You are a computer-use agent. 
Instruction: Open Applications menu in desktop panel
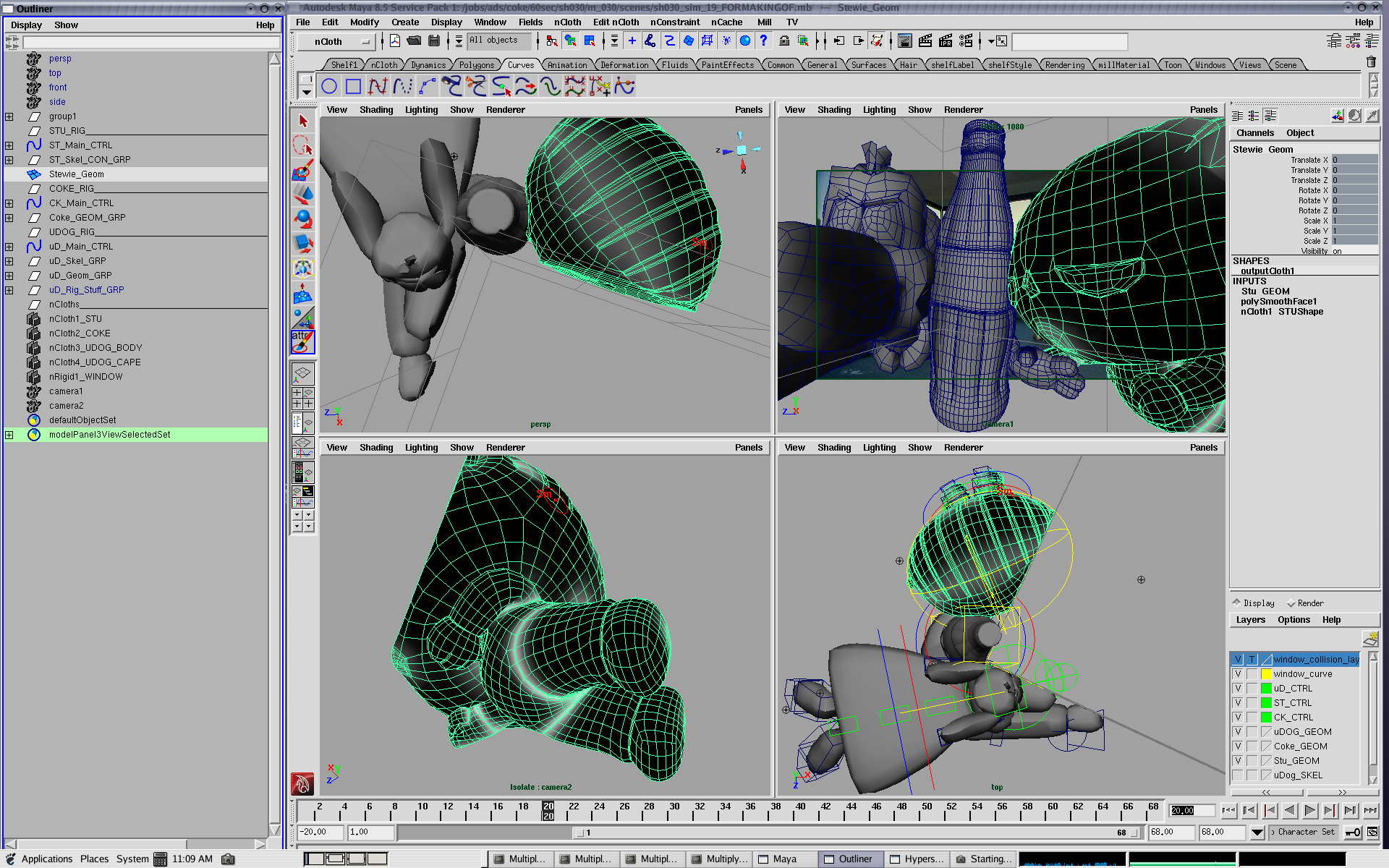coord(46,859)
